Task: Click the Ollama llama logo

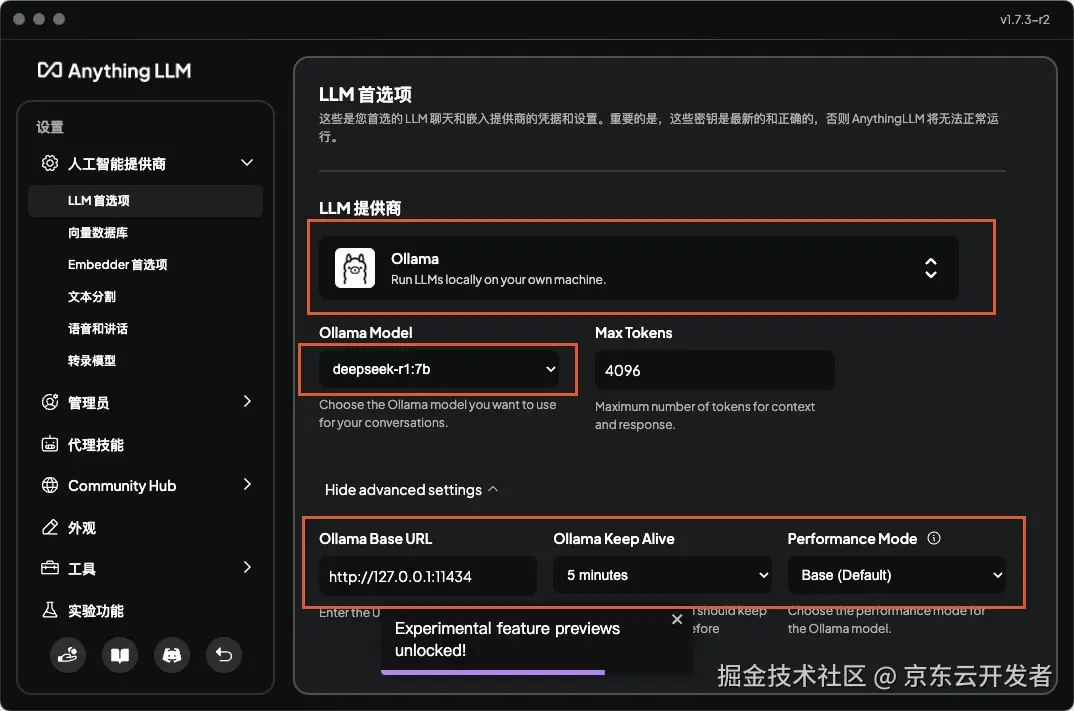Action: [354, 268]
